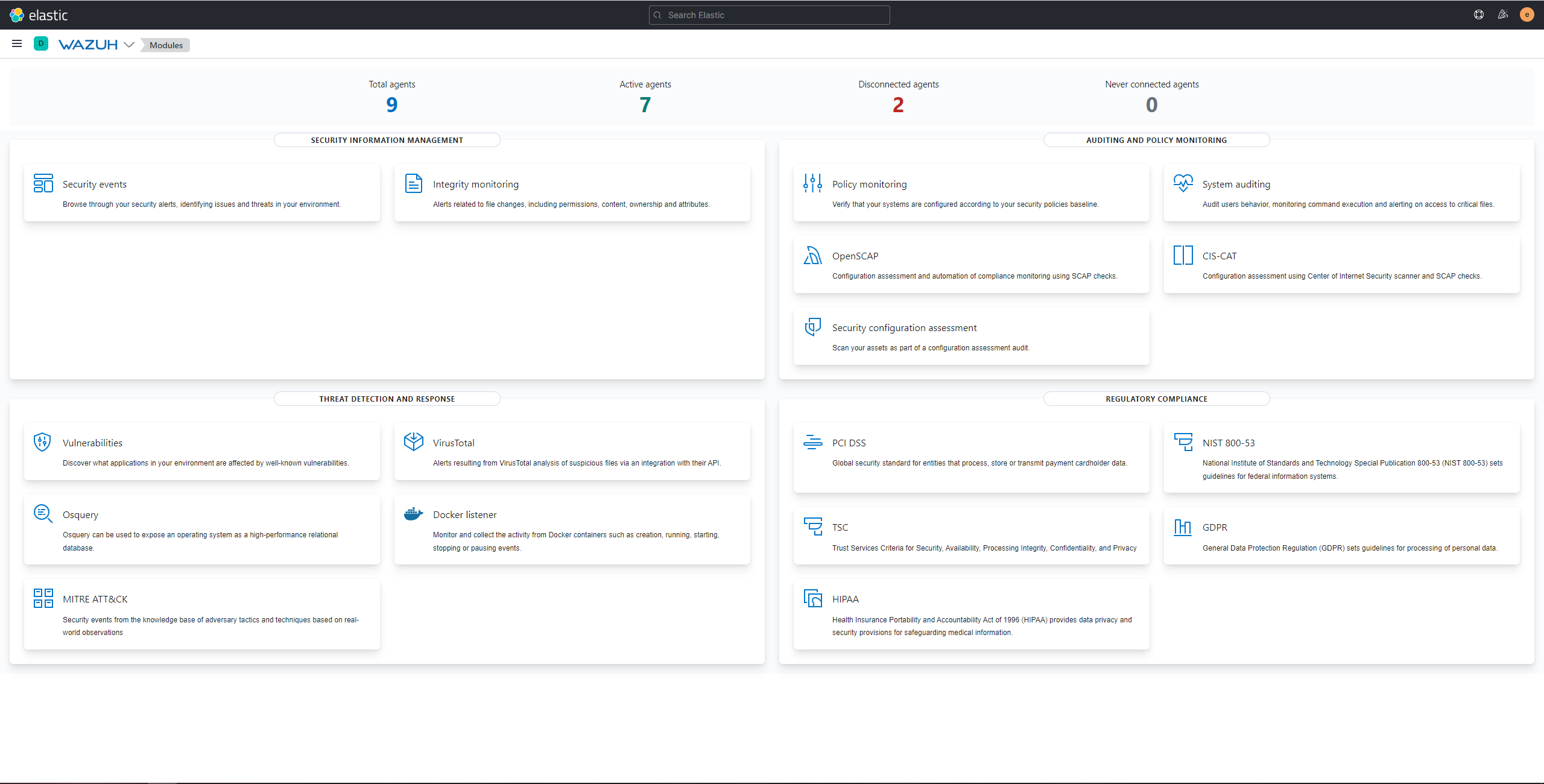This screenshot has width=1544, height=784.
Task: Open the user avatar menu
Action: [1527, 15]
